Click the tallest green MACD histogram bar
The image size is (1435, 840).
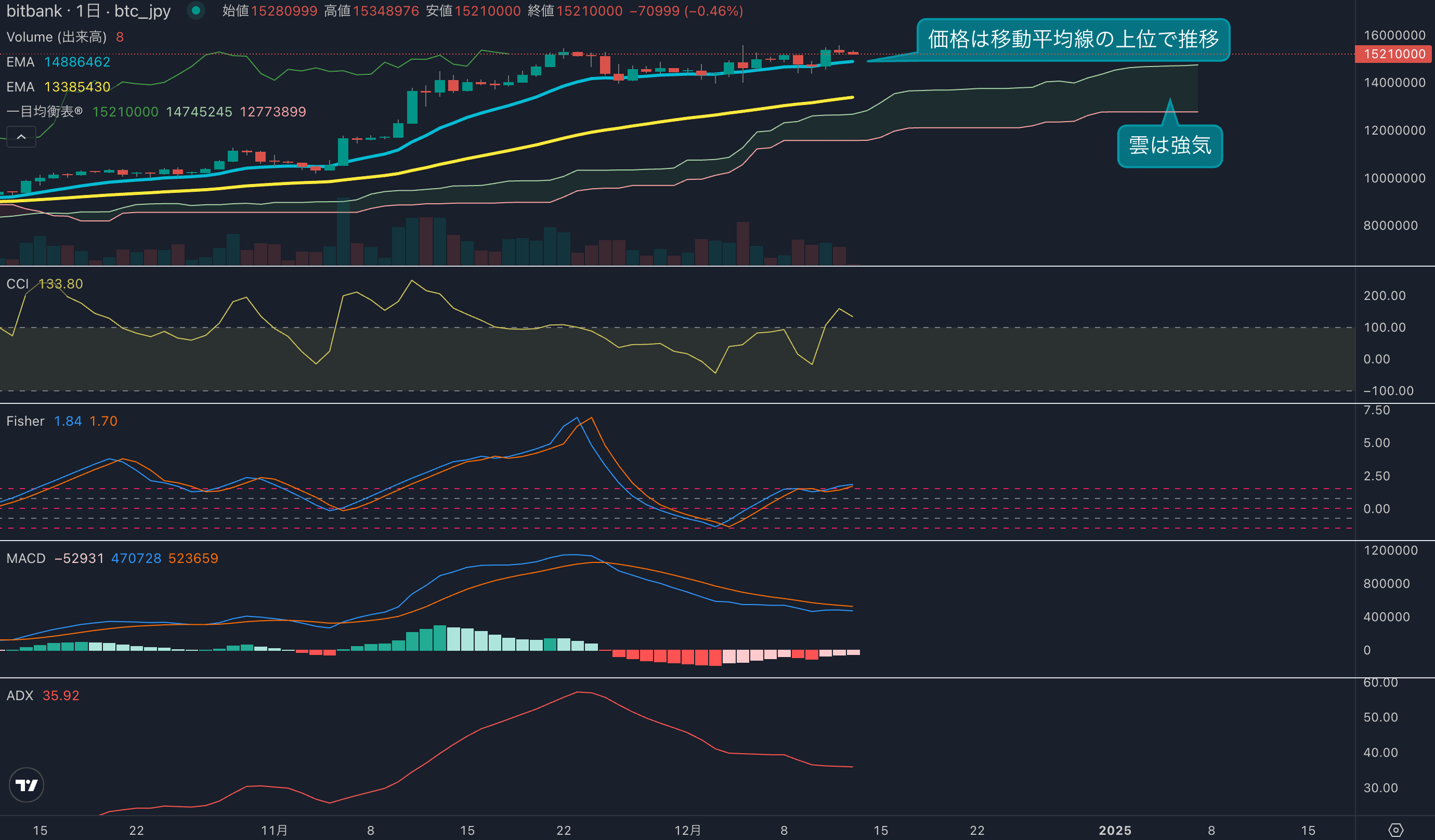pyautogui.click(x=440, y=638)
